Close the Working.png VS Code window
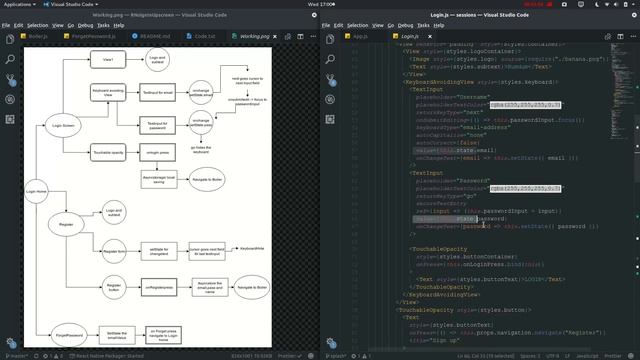The height and width of the screenshot is (360, 640). click(314, 15)
